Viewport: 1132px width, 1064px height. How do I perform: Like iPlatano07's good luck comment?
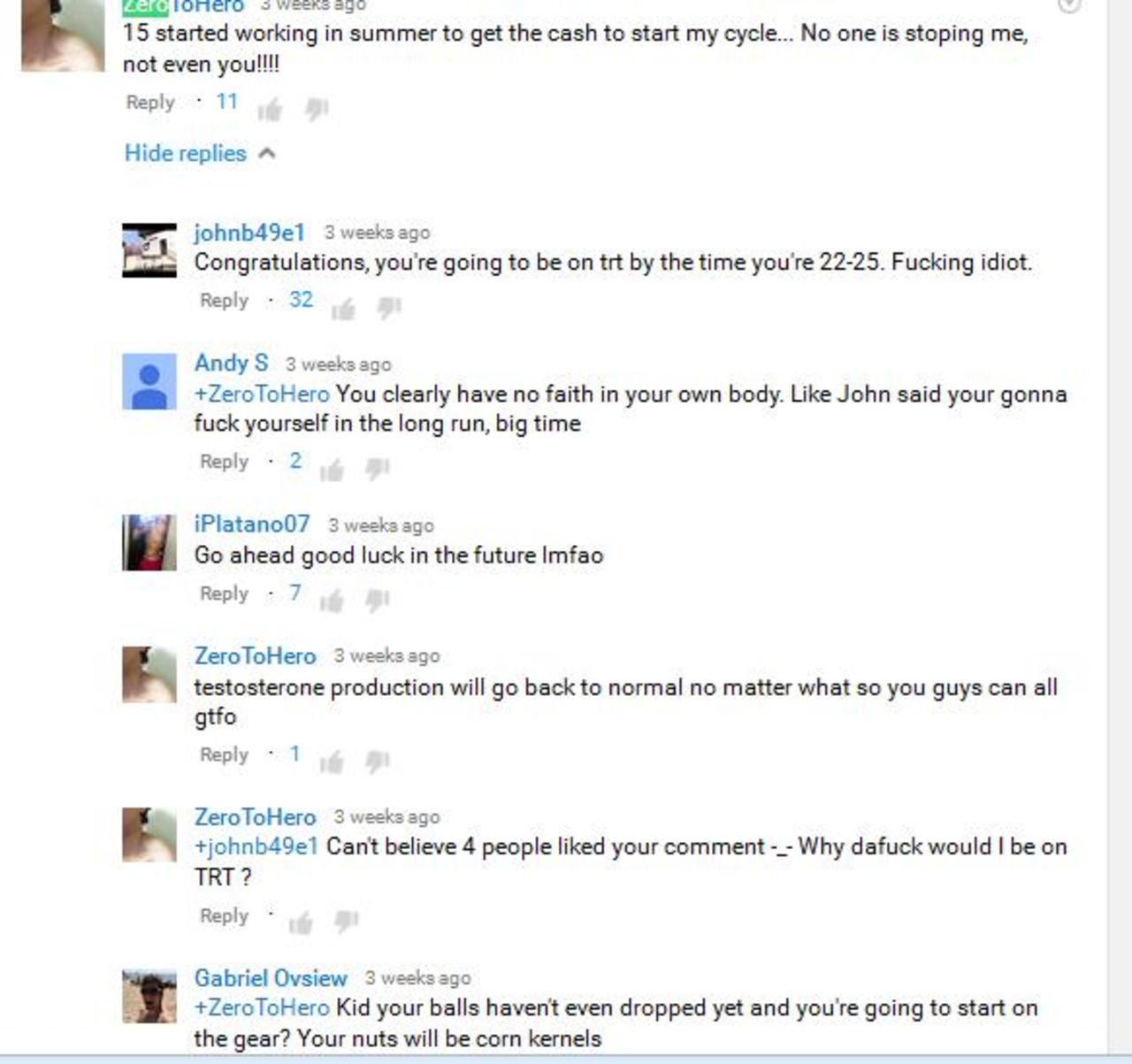[x=332, y=601]
